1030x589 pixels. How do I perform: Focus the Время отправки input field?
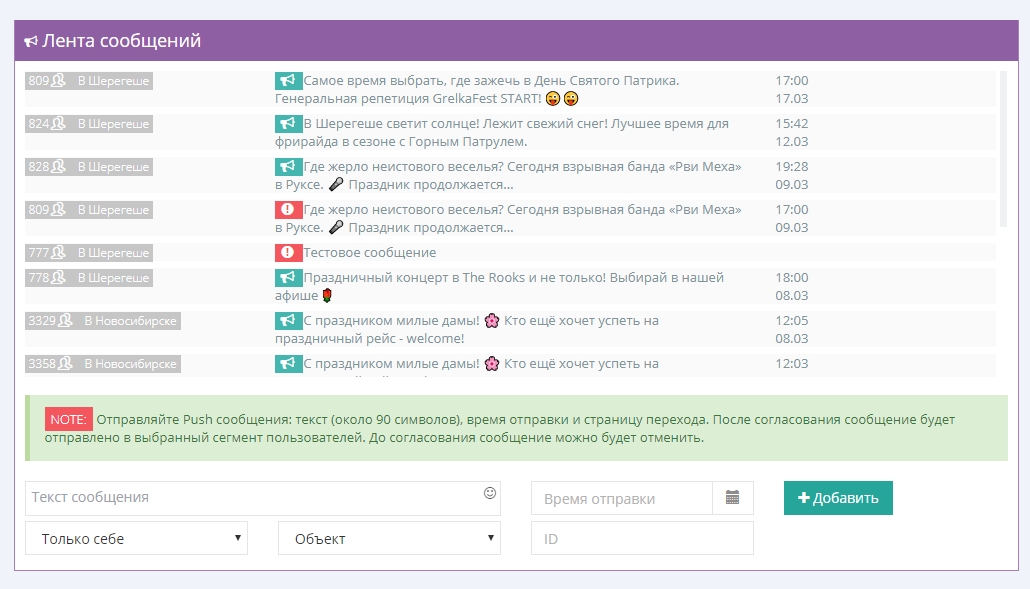(621, 498)
